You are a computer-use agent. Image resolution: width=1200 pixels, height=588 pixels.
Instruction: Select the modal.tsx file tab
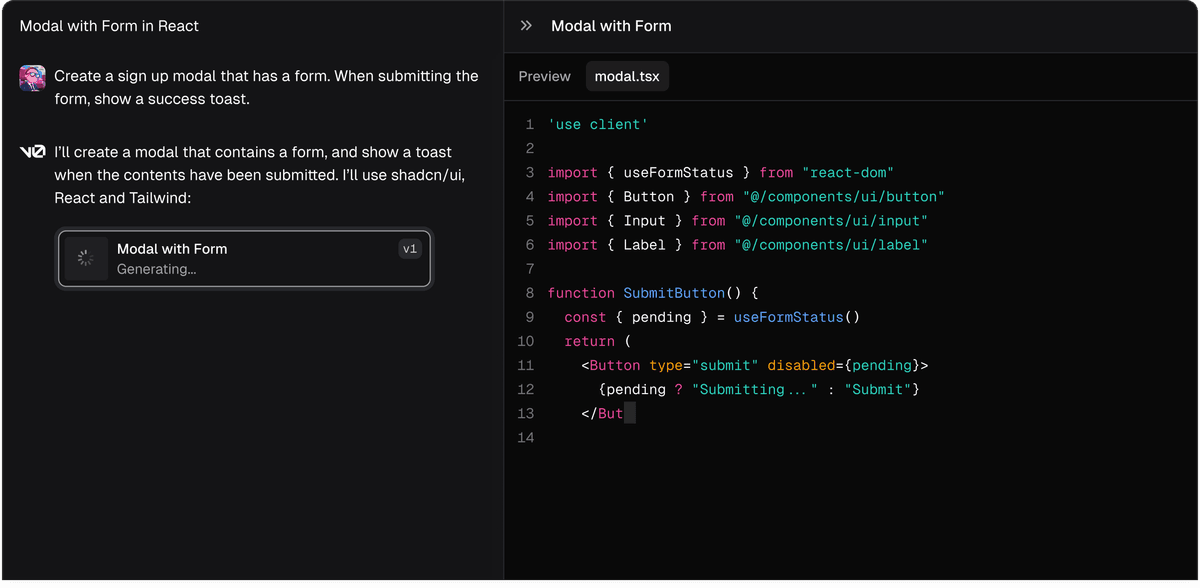point(627,76)
